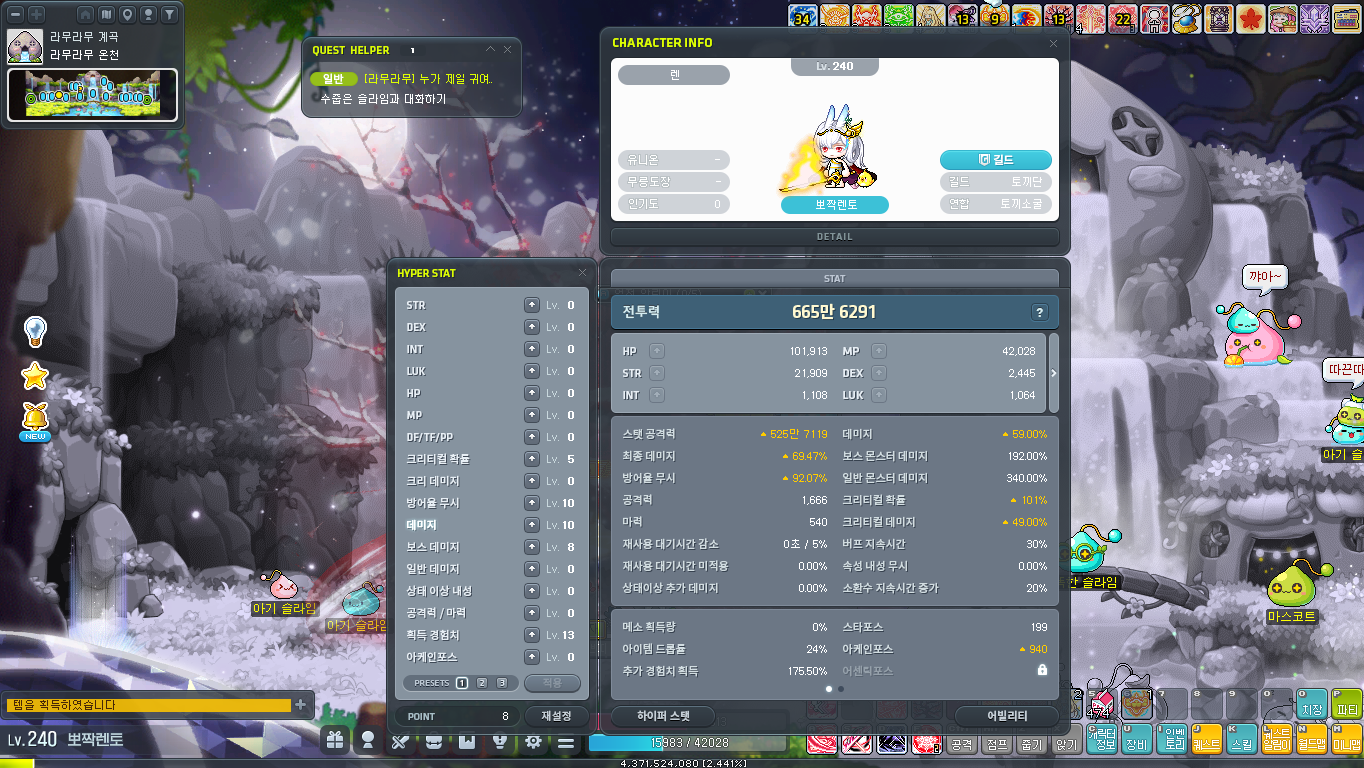Raise DEX hyper stat level
The width and height of the screenshot is (1364, 768).
532,327
